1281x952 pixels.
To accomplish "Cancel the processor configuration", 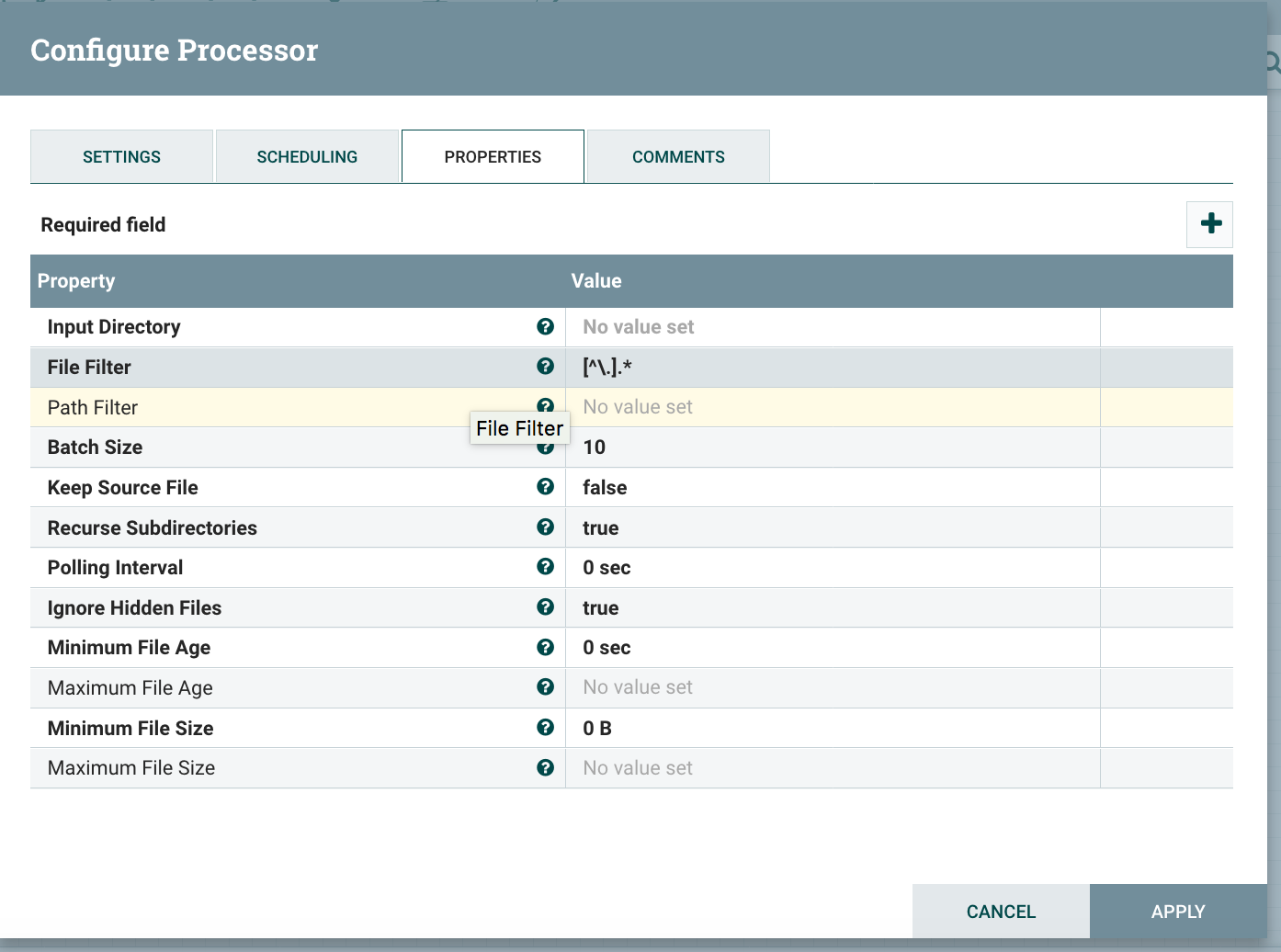I will point(1001,912).
